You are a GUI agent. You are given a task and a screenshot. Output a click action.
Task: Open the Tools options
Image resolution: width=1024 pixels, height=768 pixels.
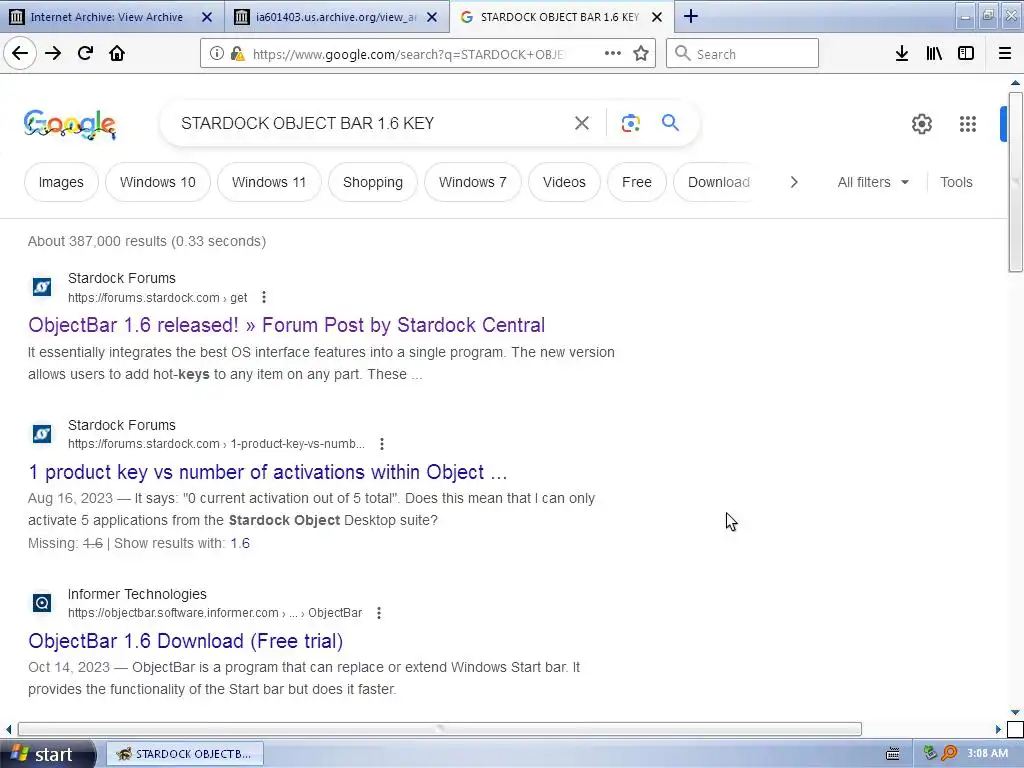[956, 182]
